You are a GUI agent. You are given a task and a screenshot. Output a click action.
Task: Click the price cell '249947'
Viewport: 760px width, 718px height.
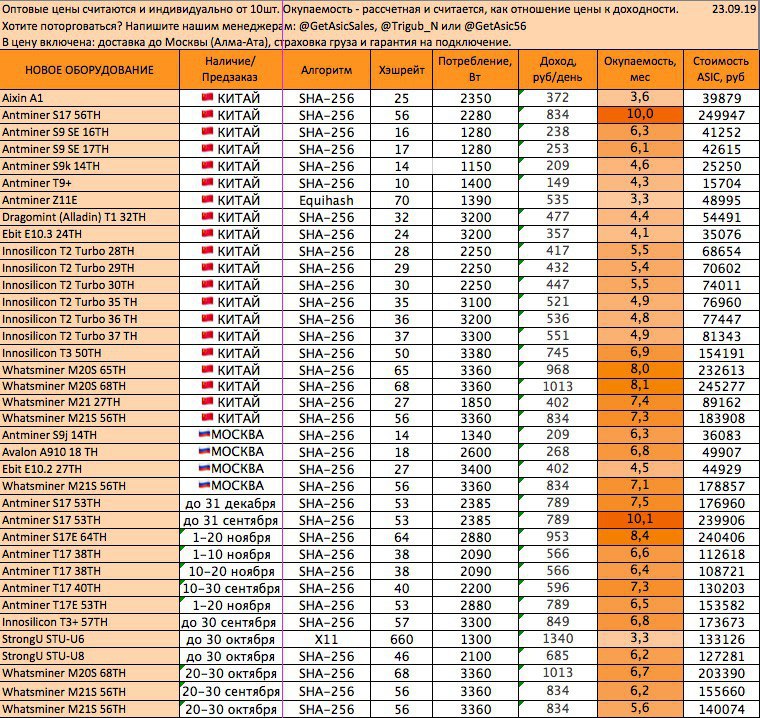coord(721,115)
